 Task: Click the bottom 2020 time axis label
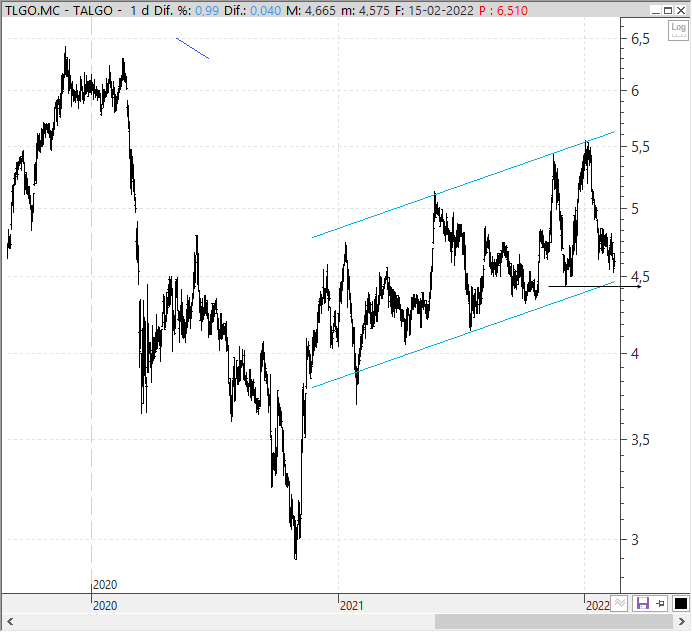tap(105, 605)
